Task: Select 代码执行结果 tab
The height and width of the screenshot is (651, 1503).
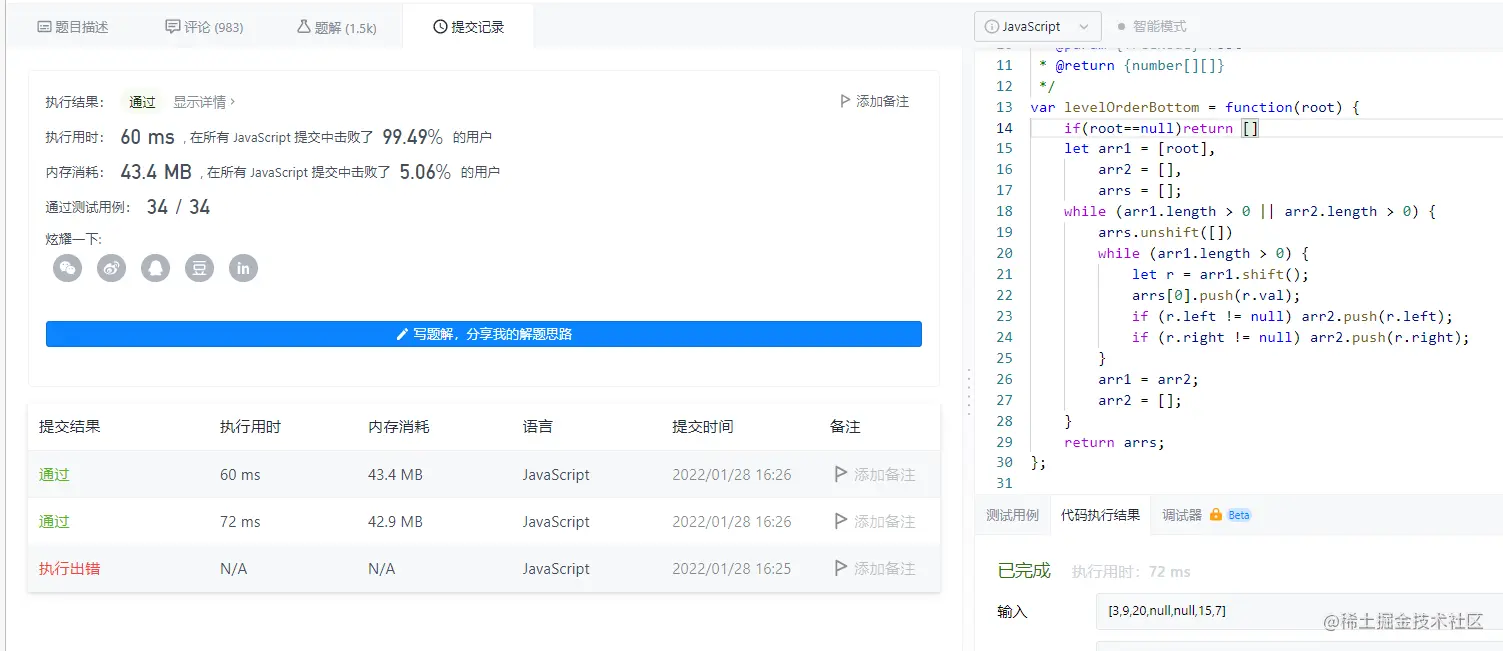Action: coord(1100,515)
